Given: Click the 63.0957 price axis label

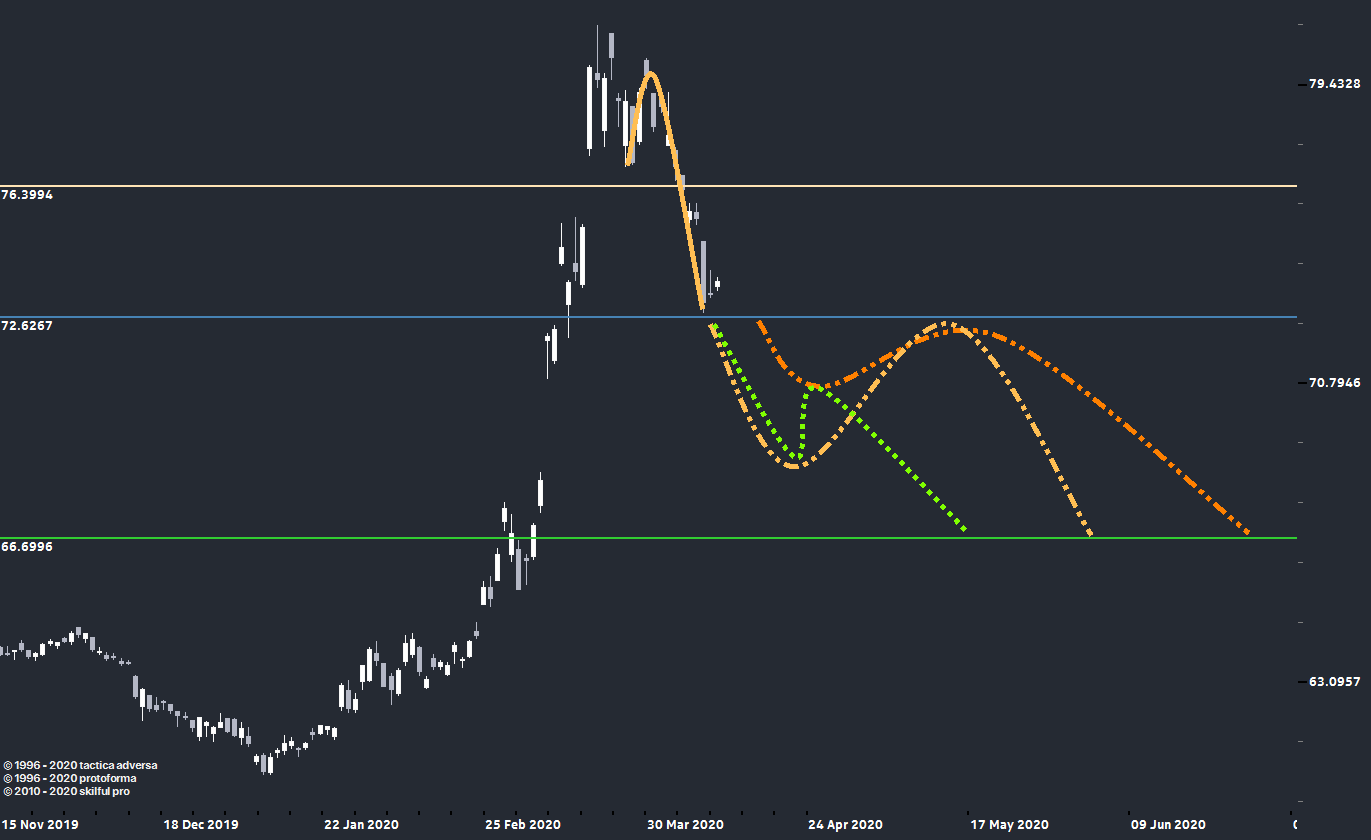Looking at the screenshot, I should (1334, 682).
